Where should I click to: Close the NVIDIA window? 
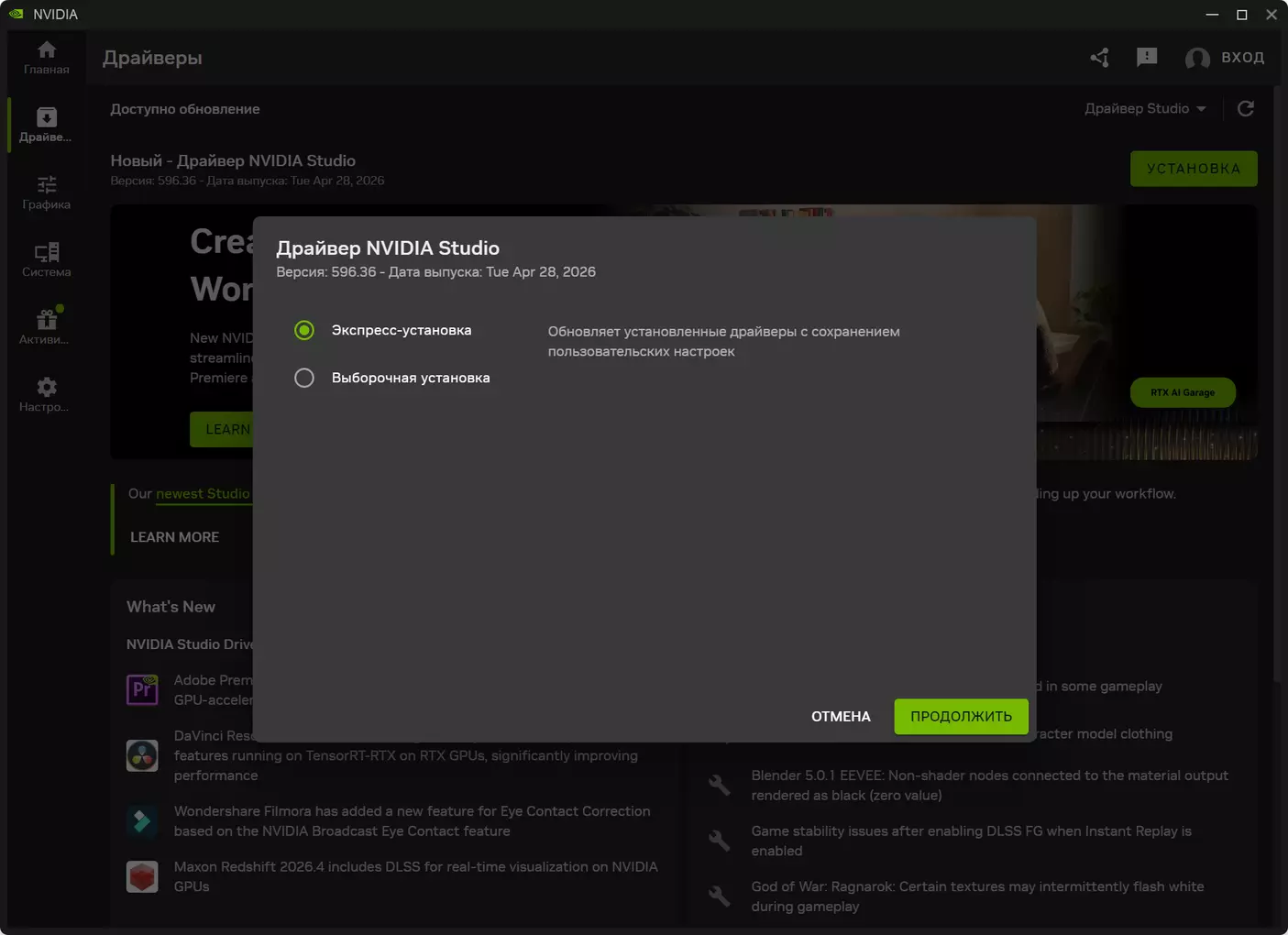point(1271,14)
